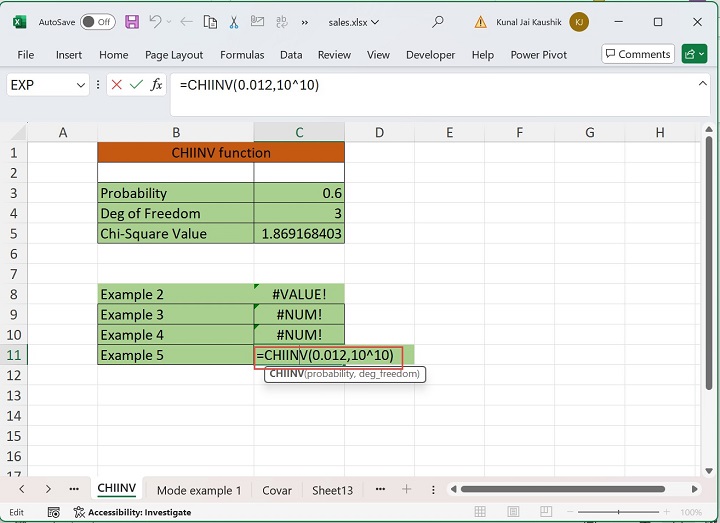Switch to the Insert tab
Screen dimensions: 720x523
tap(69, 55)
